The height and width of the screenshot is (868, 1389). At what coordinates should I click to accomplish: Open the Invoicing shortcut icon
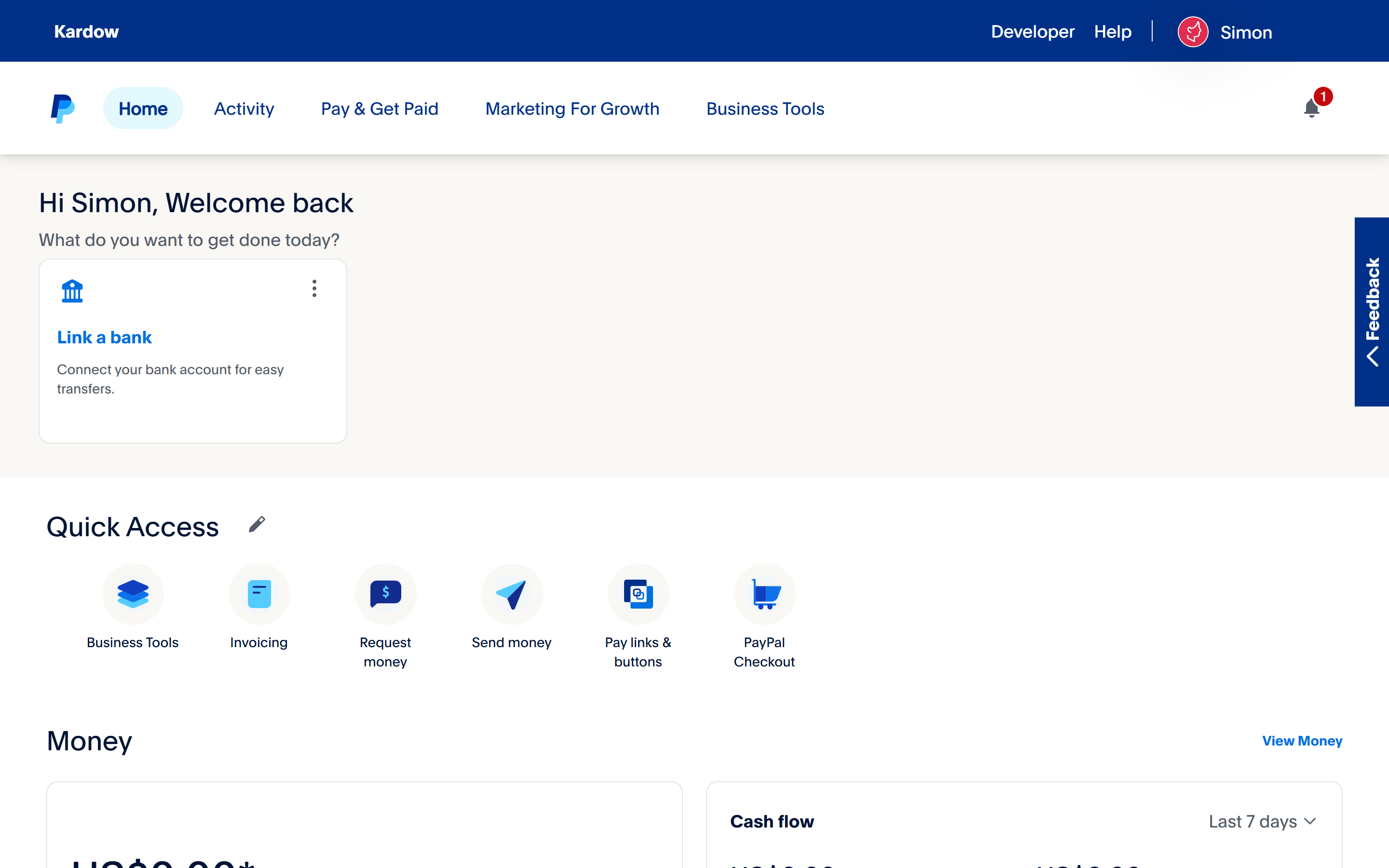coord(259,594)
